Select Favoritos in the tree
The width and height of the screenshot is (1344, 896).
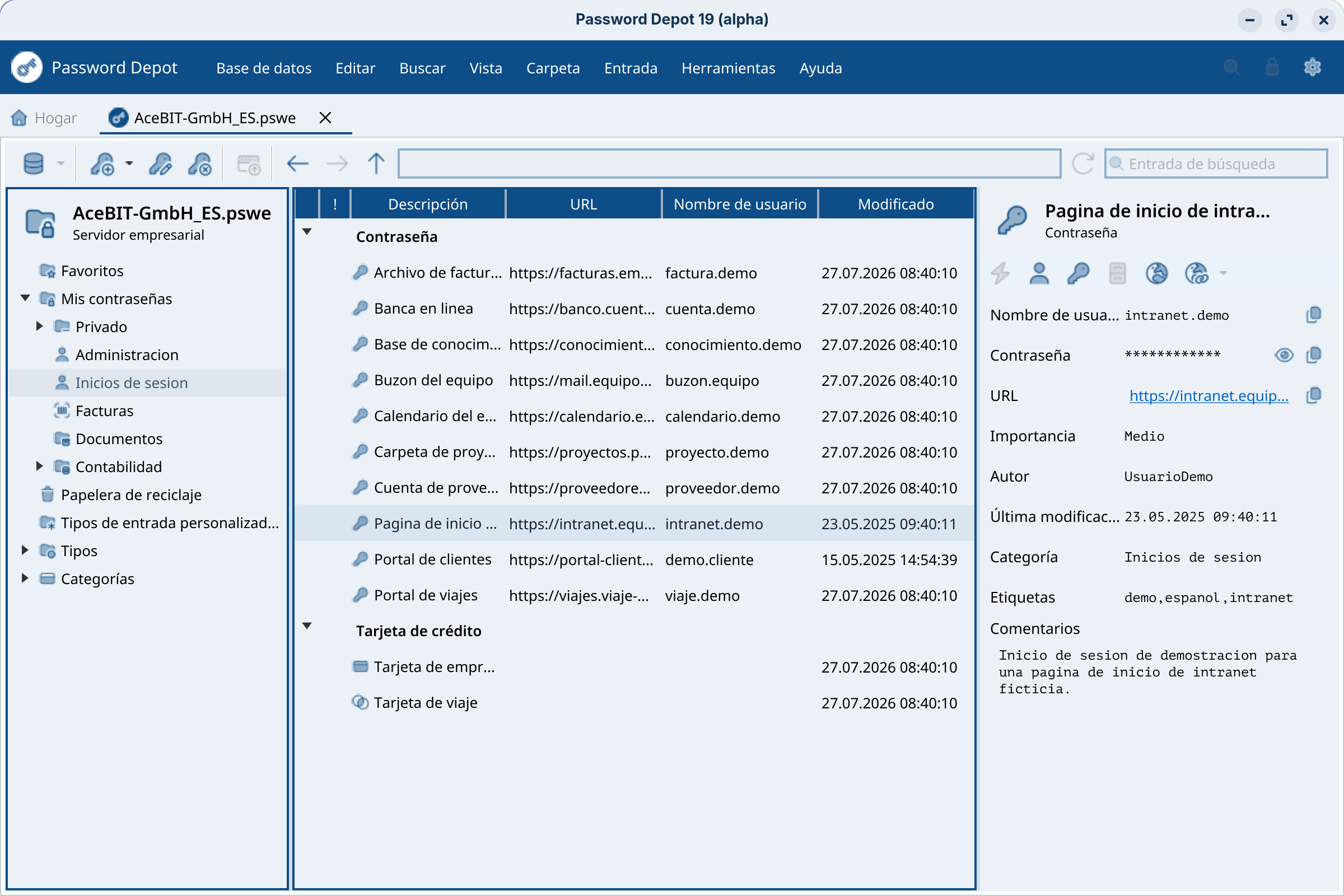pos(92,271)
